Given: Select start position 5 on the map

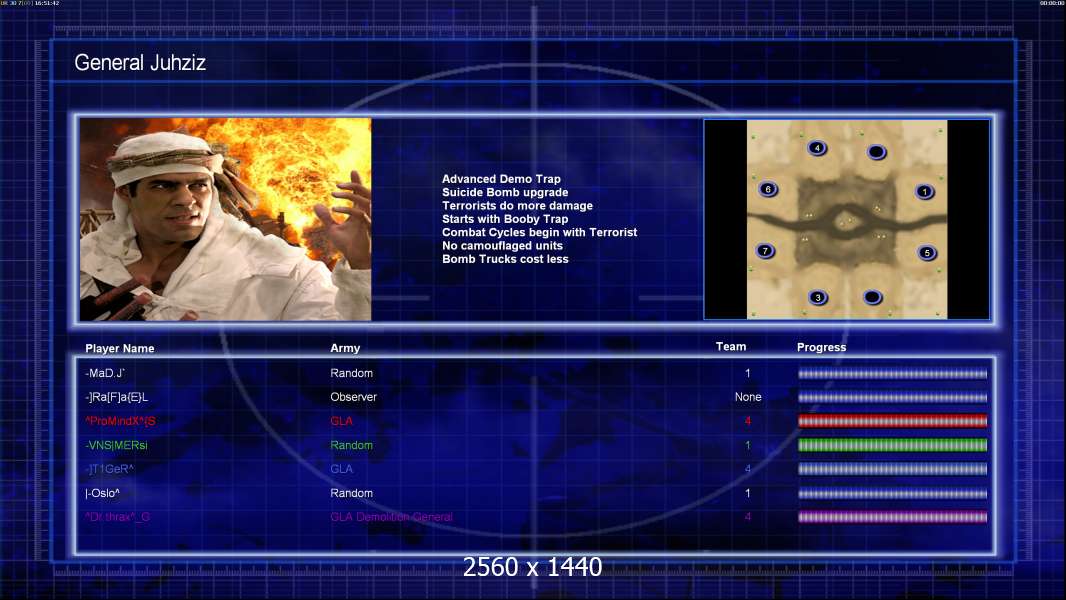Looking at the screenshot, I should [x=927, y=253].
